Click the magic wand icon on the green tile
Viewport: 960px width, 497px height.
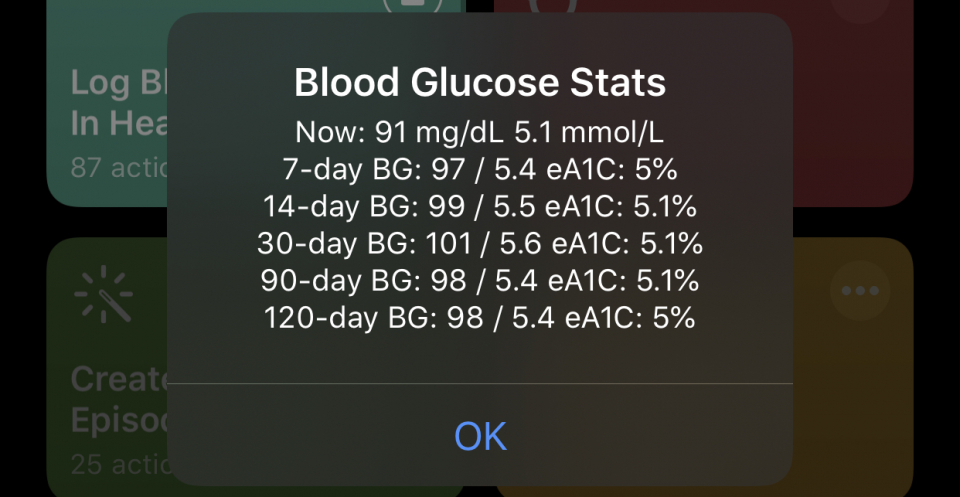click(x=103, y=294)
